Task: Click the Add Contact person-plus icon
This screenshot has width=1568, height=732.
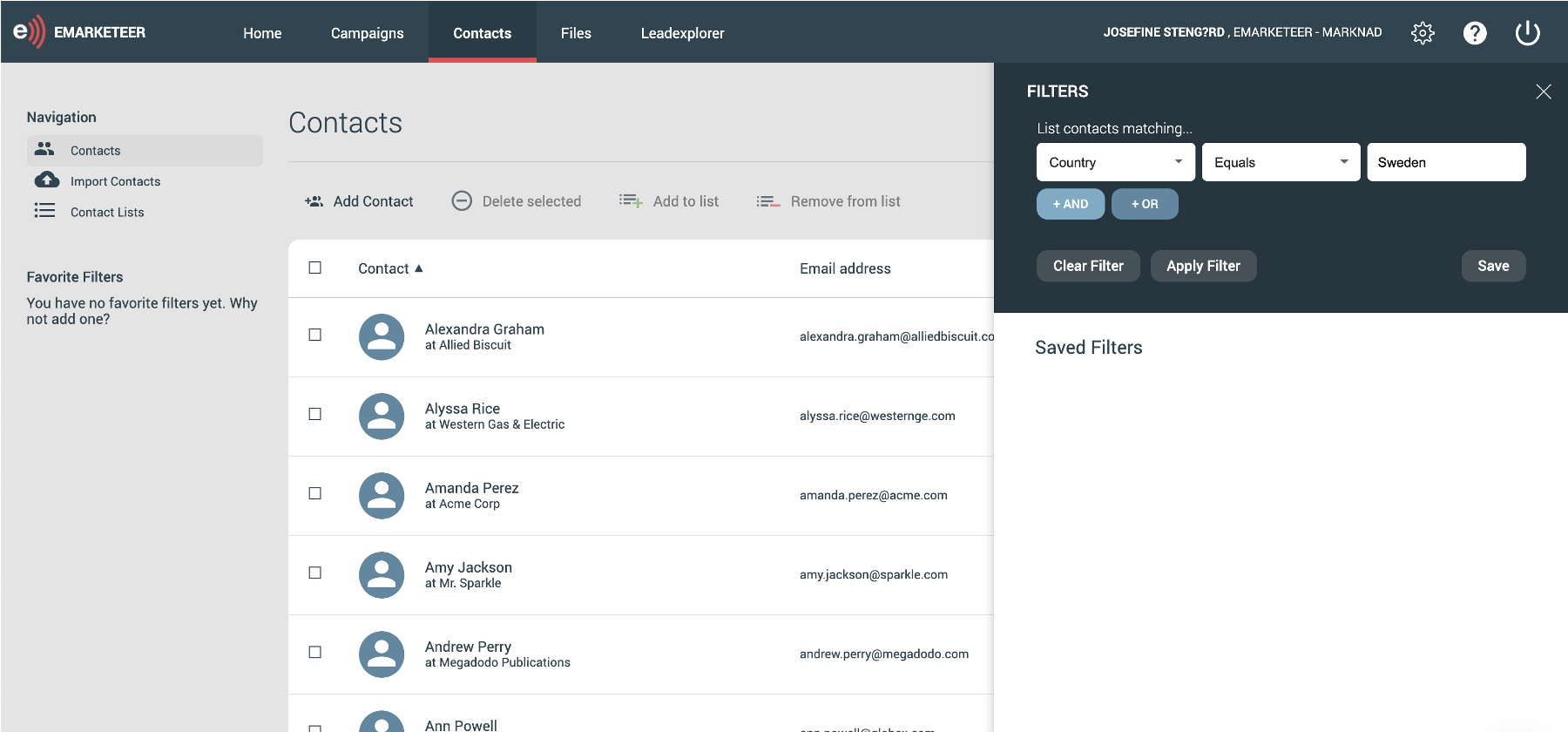Action: [314, 201]
